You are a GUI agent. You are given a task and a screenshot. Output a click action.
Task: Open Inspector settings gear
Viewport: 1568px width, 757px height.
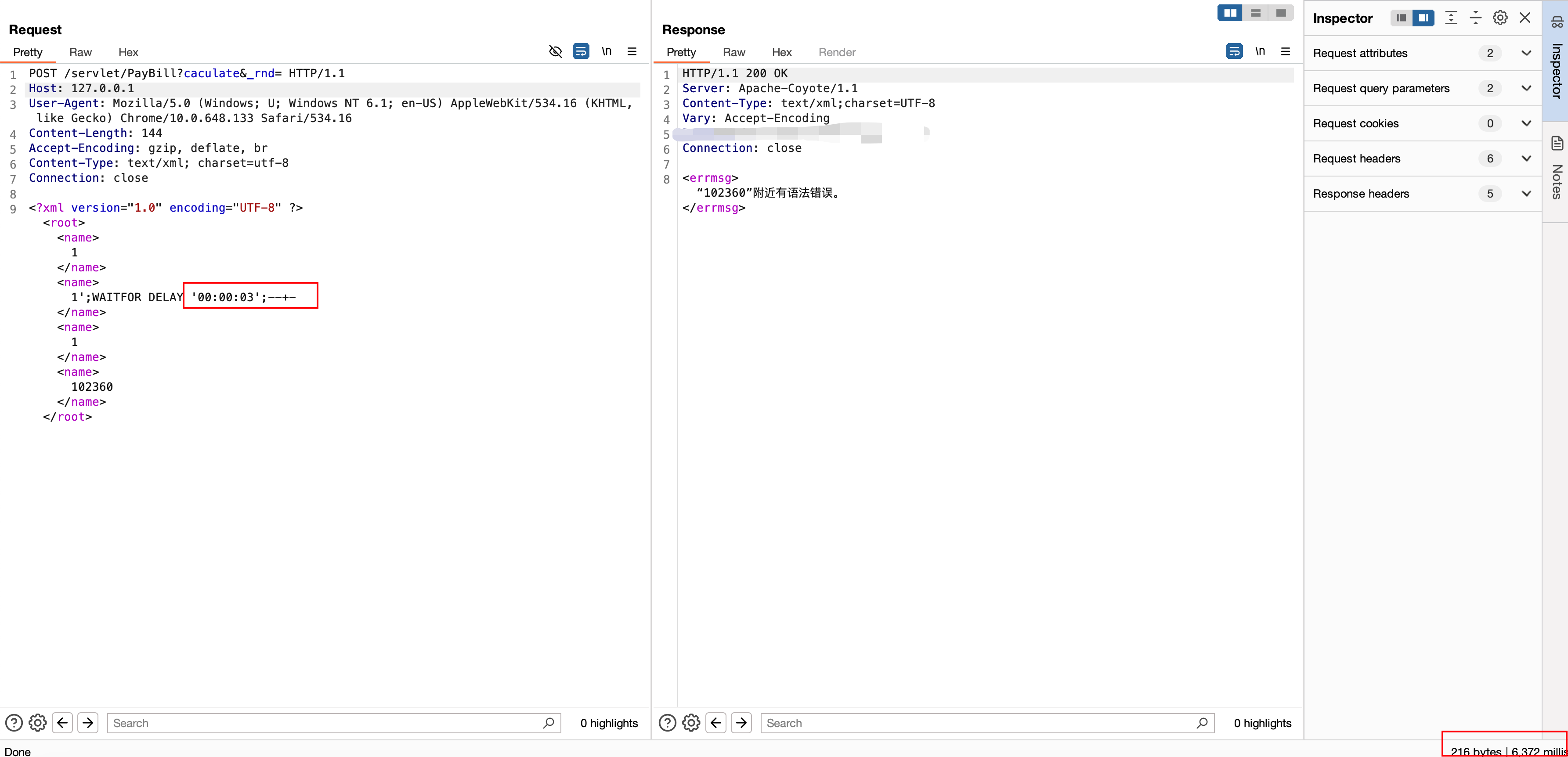1500,18
